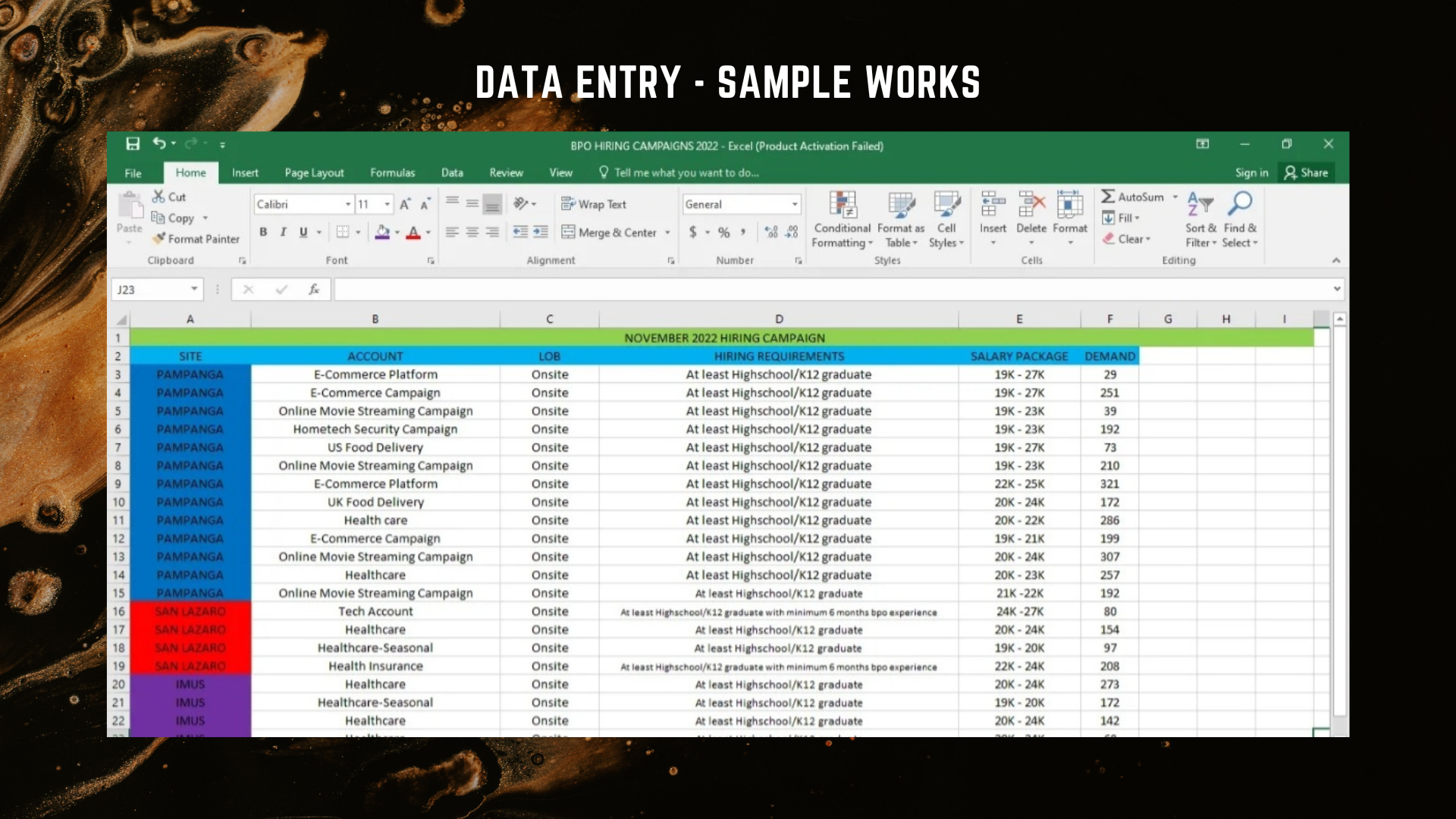The height and width of the screenshot is (819, 1456).
Task: Click AutoSum
Action: [x=1132, y=196]
